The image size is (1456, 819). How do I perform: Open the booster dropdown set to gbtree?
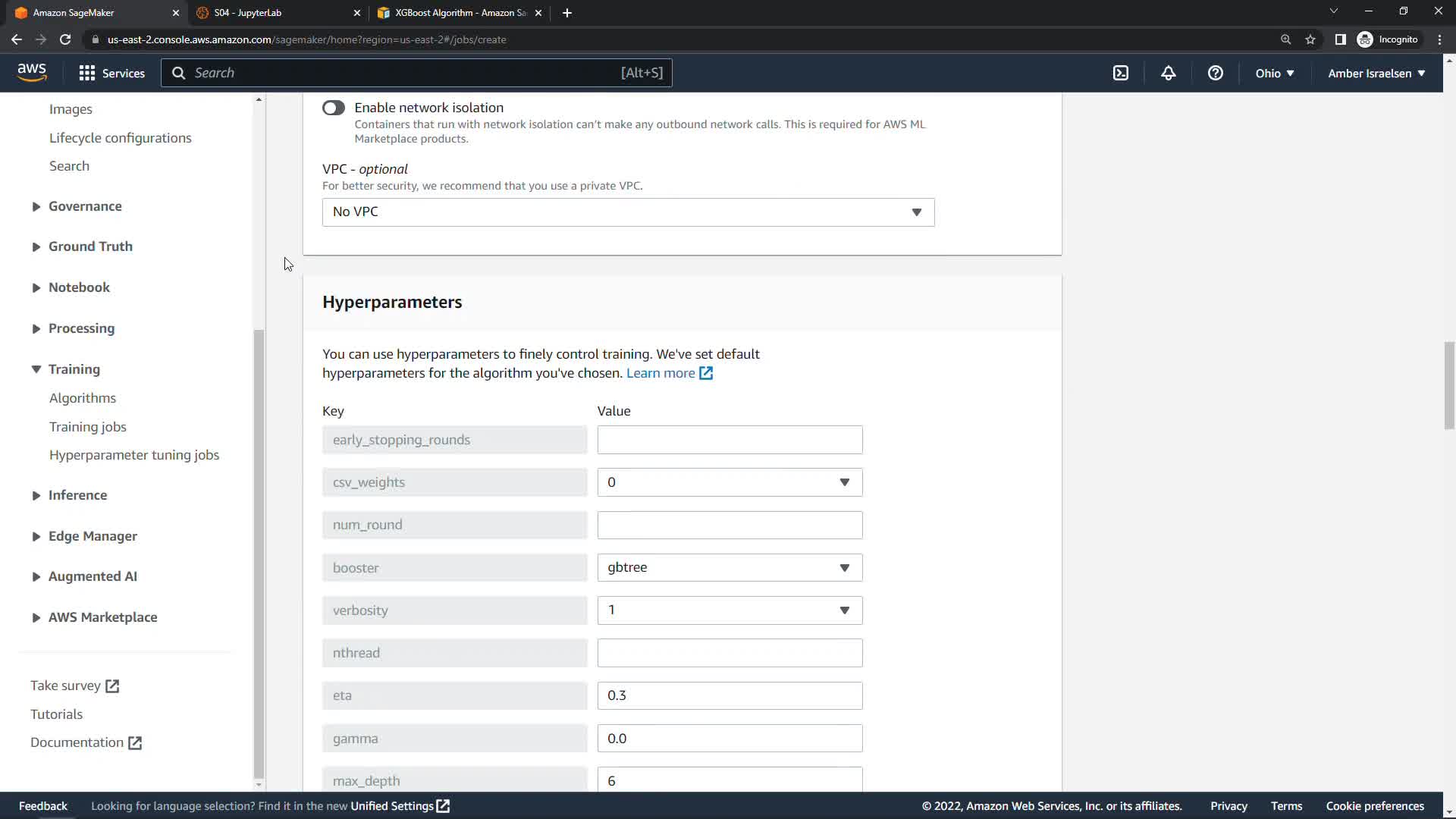(729, 567)
